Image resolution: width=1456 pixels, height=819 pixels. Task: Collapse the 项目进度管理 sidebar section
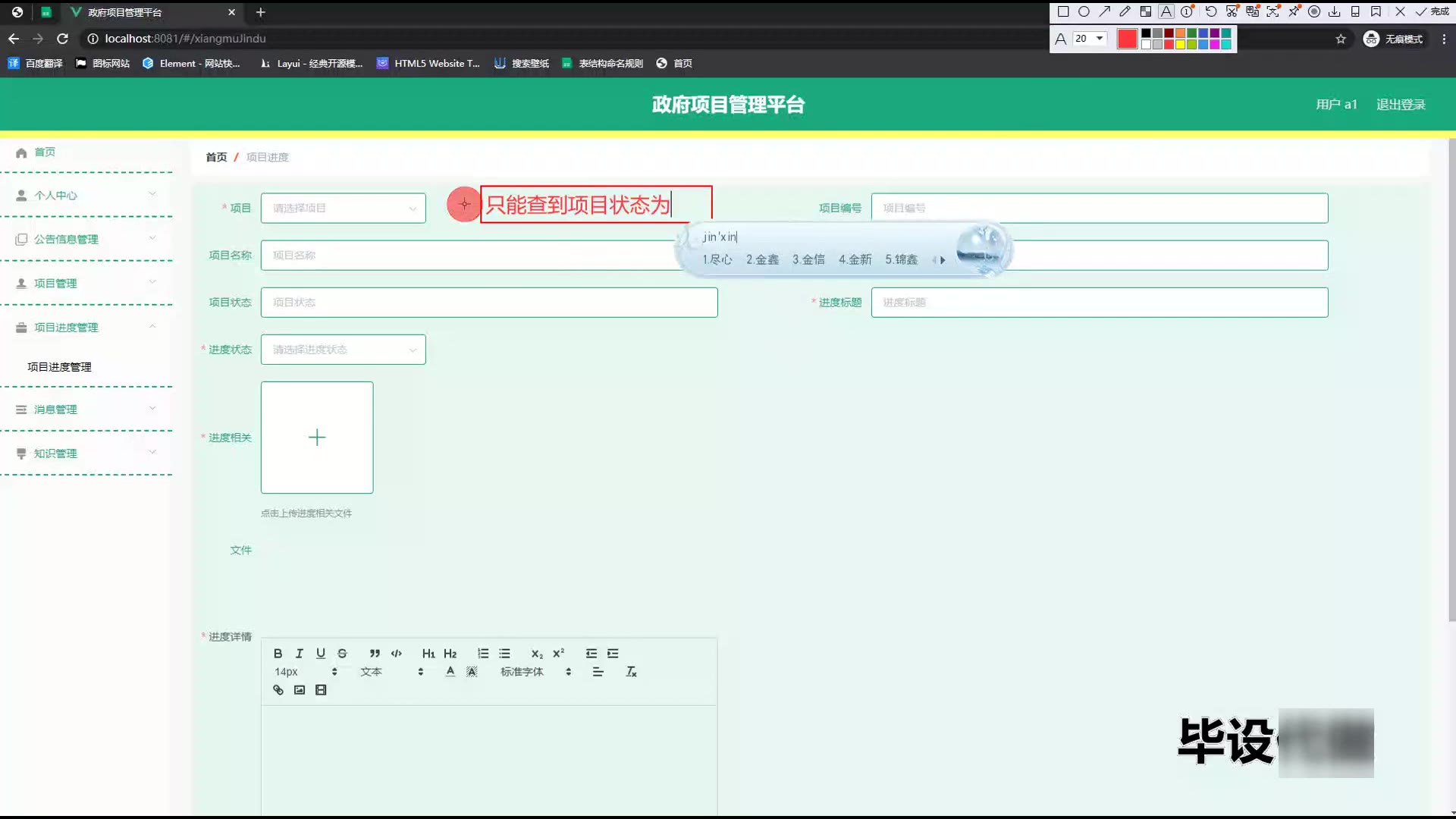coord(86,327)
